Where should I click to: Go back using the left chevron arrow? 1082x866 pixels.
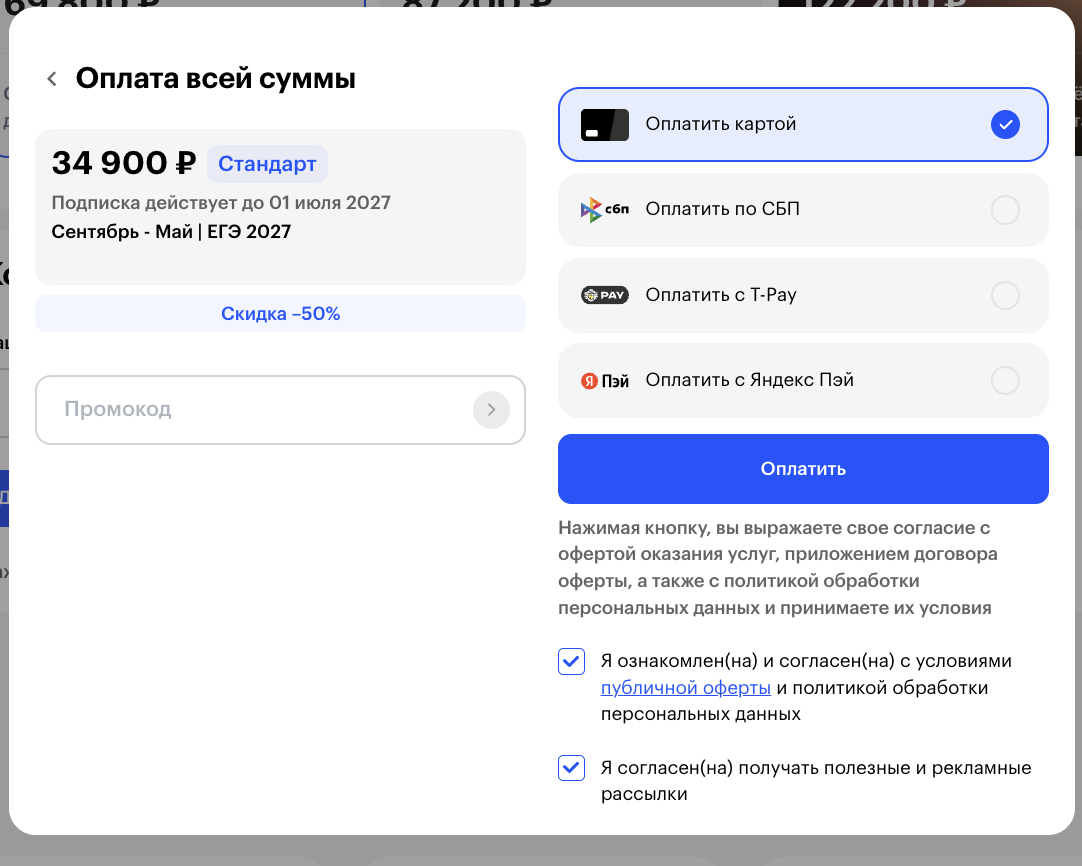[x=52, y=79]
